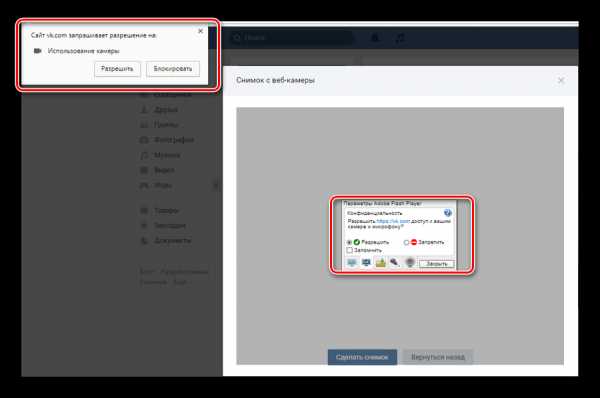Viewport: 600px width, 398px height.
Task: Click Разрешить in the camera permission popup
Action: [117, 69]
